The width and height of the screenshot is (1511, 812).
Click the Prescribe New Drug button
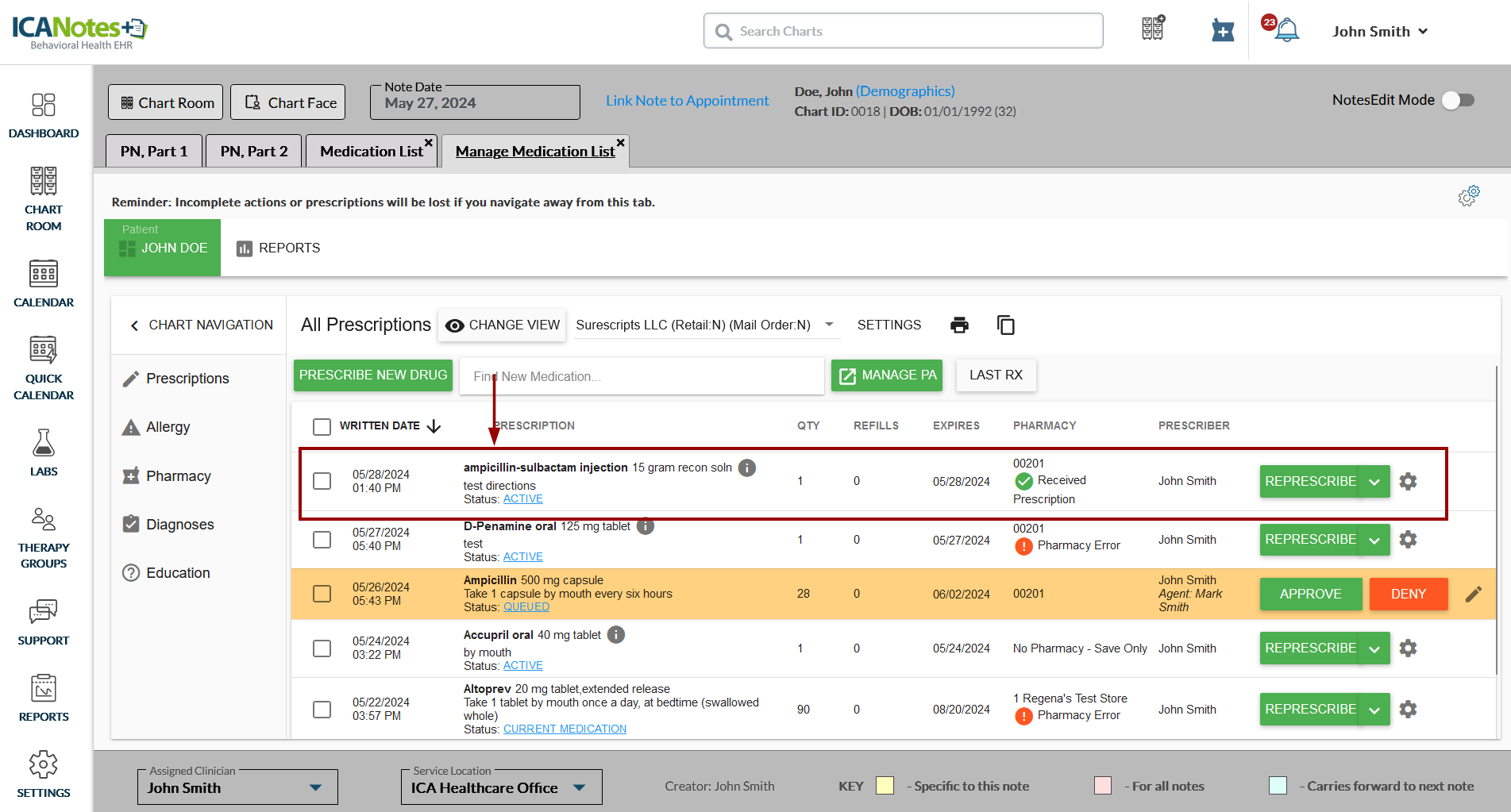[373, 375]
